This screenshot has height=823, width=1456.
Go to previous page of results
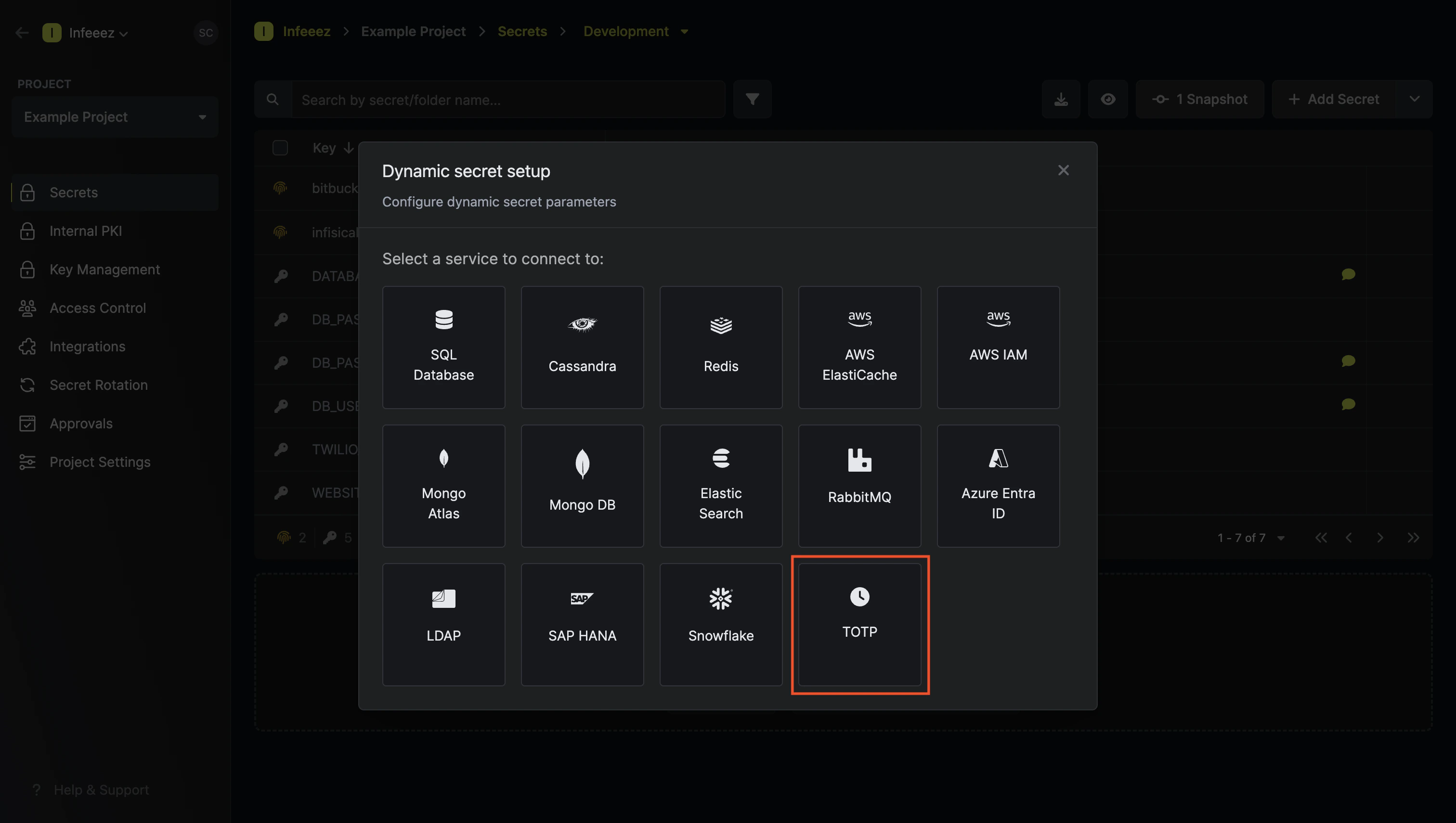[1349, 538]
